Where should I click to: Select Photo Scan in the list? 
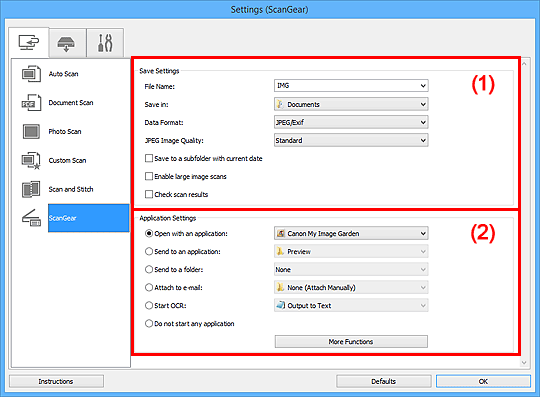tap(65, 132)
